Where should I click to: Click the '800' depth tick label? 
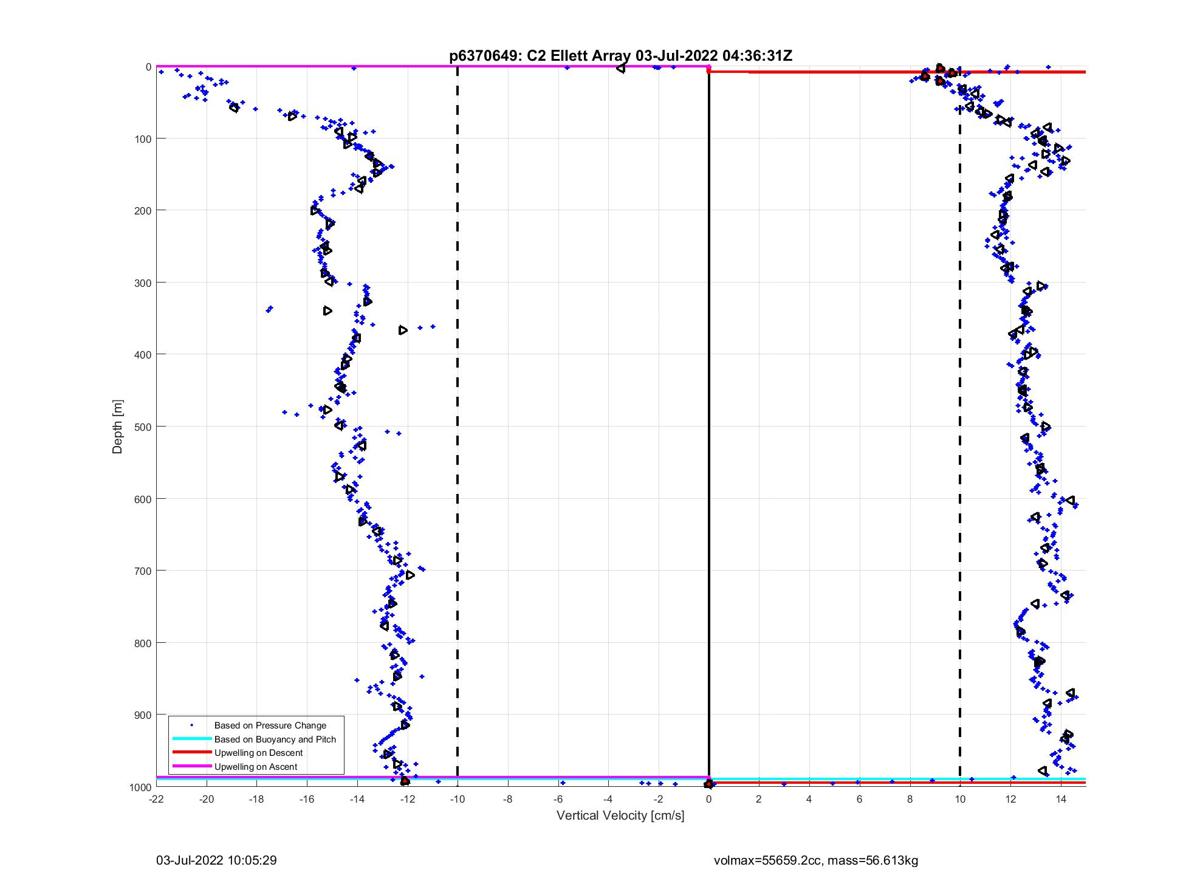(x=142, y=642)
